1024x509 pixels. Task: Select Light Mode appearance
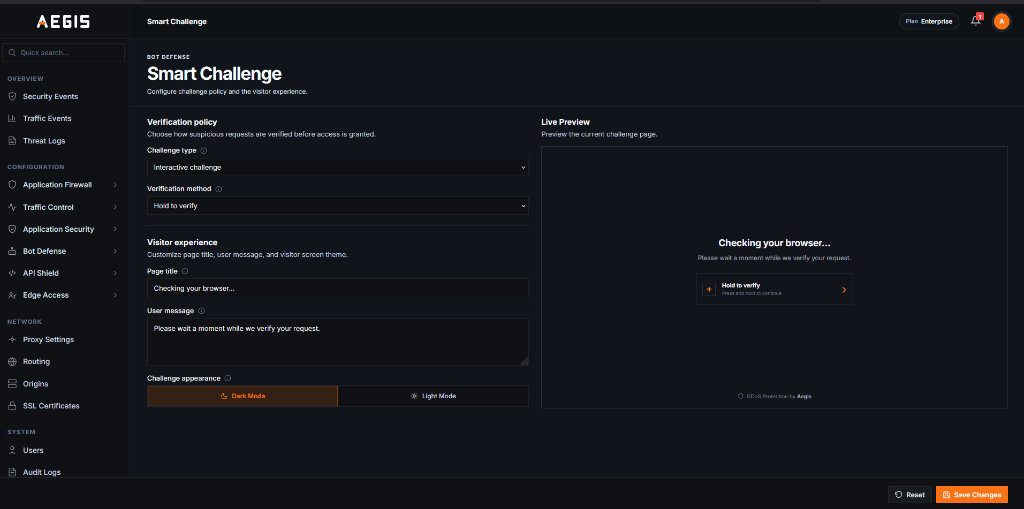point(433,396)
